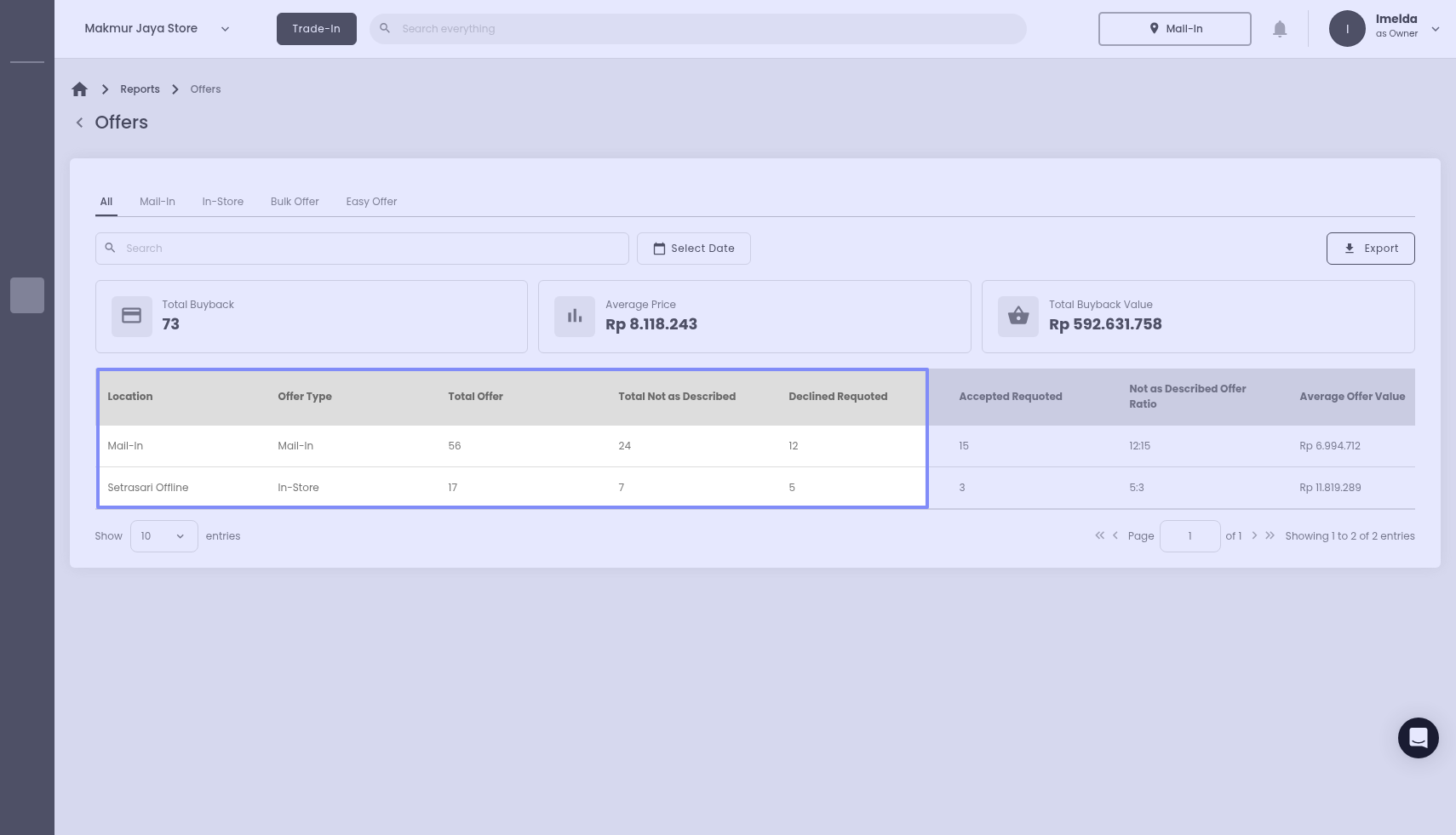Click the Trade-In button
The width and height of the screenshot is (1456, 835).
pyautogui.click(x=316, y=29)
